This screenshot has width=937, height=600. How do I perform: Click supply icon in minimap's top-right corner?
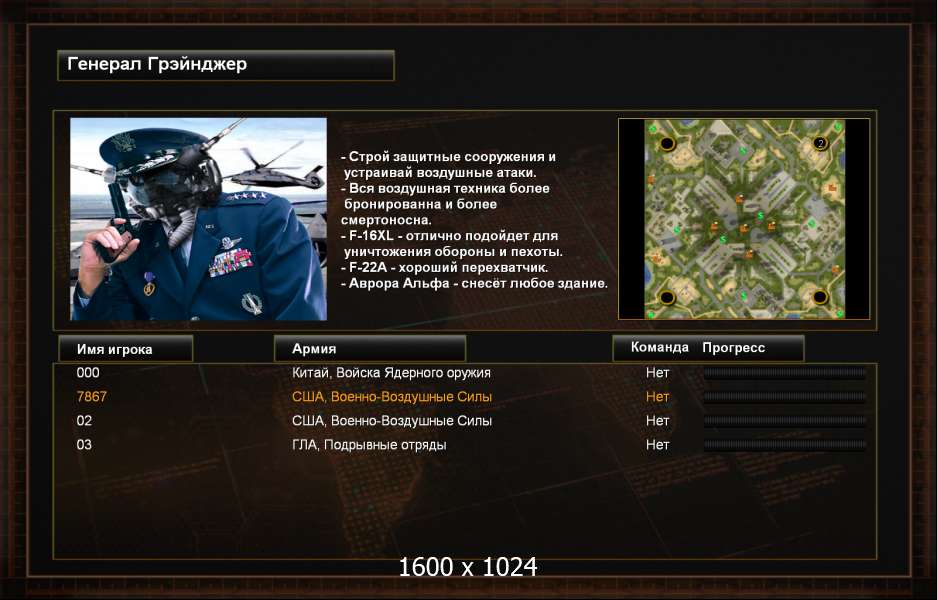tap(837, 126)
